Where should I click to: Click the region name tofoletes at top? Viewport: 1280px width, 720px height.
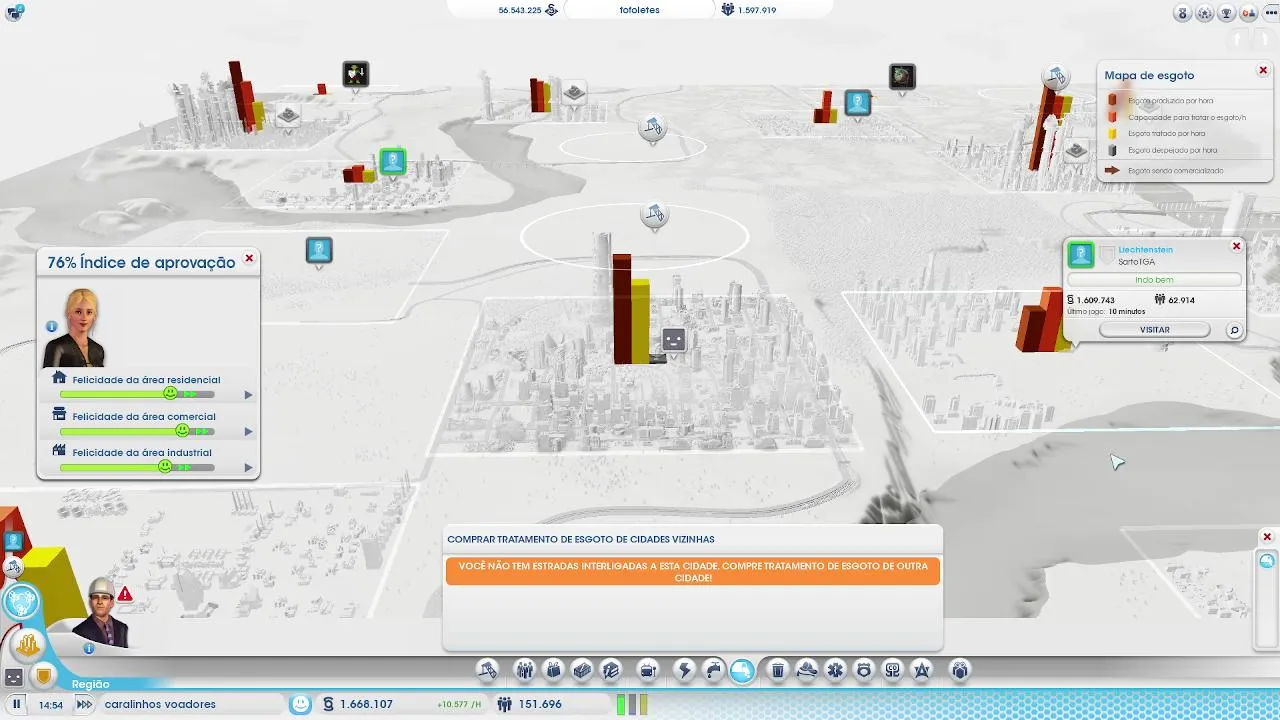coord(639,10)
